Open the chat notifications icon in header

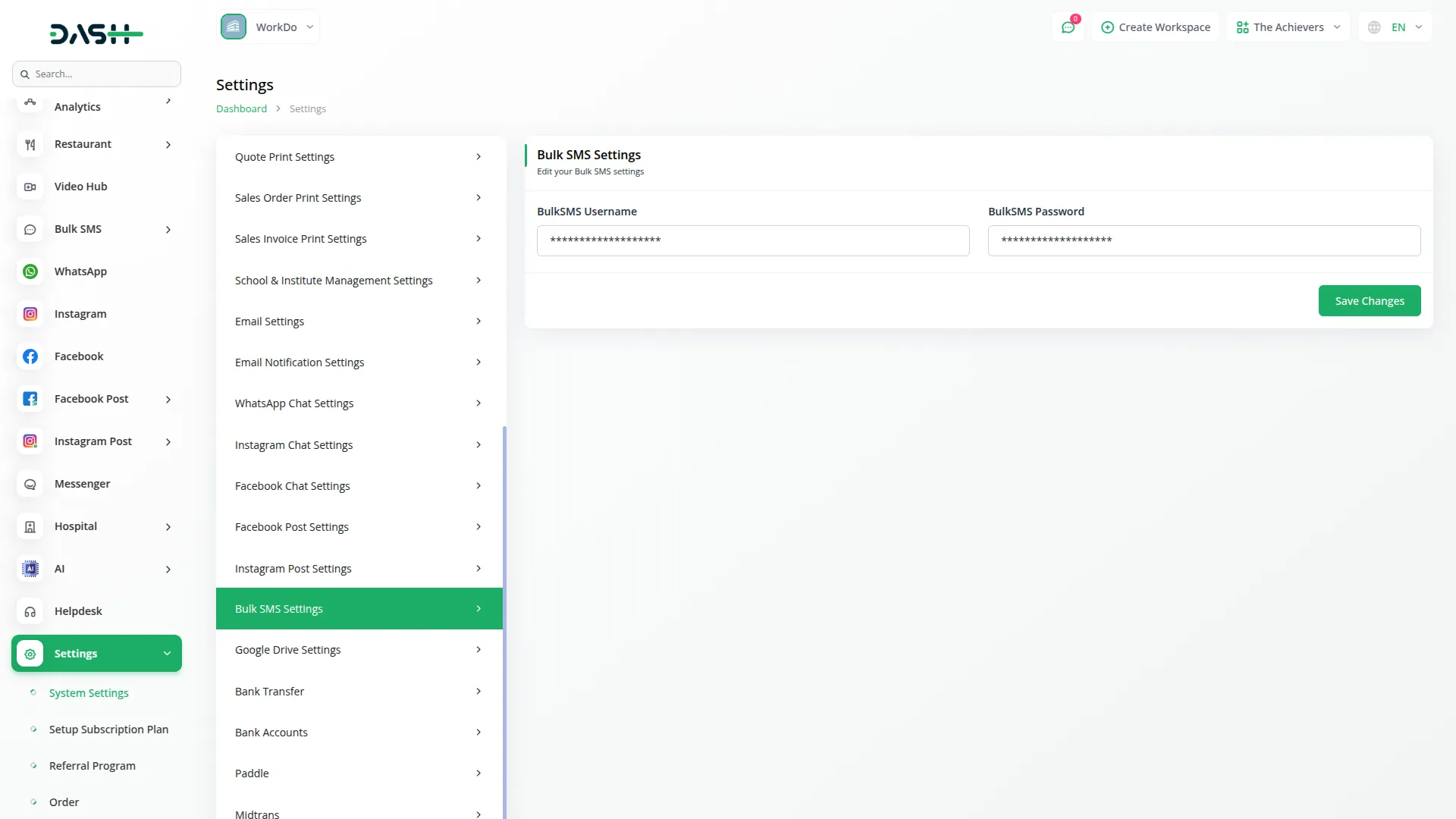(x=1068, y=27)
